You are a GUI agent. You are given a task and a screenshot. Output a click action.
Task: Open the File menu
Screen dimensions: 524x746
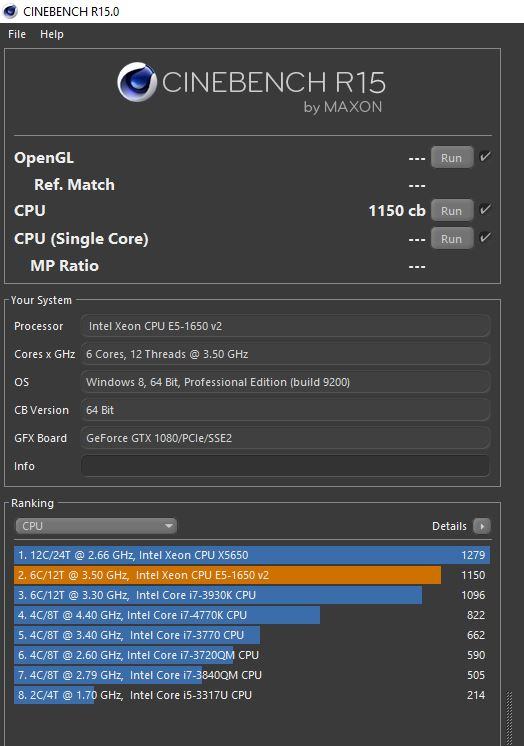pyautogui.click(x=17, y=34)
